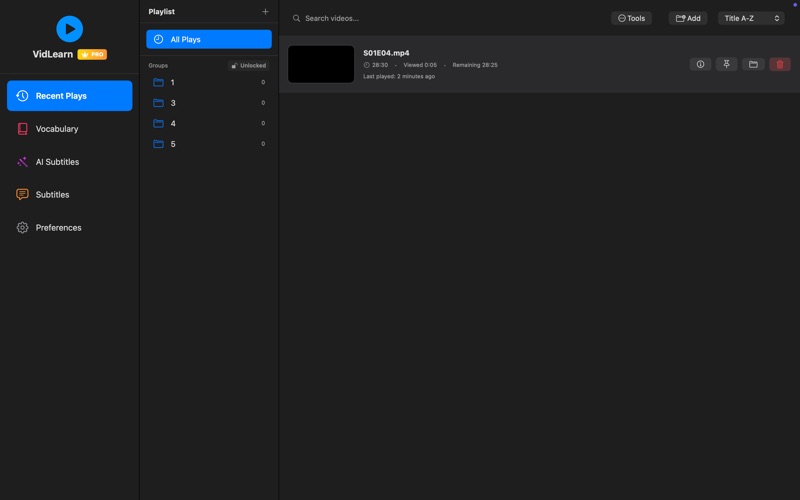
Task: Click the PRO crown badge
Action: [92, 54]
